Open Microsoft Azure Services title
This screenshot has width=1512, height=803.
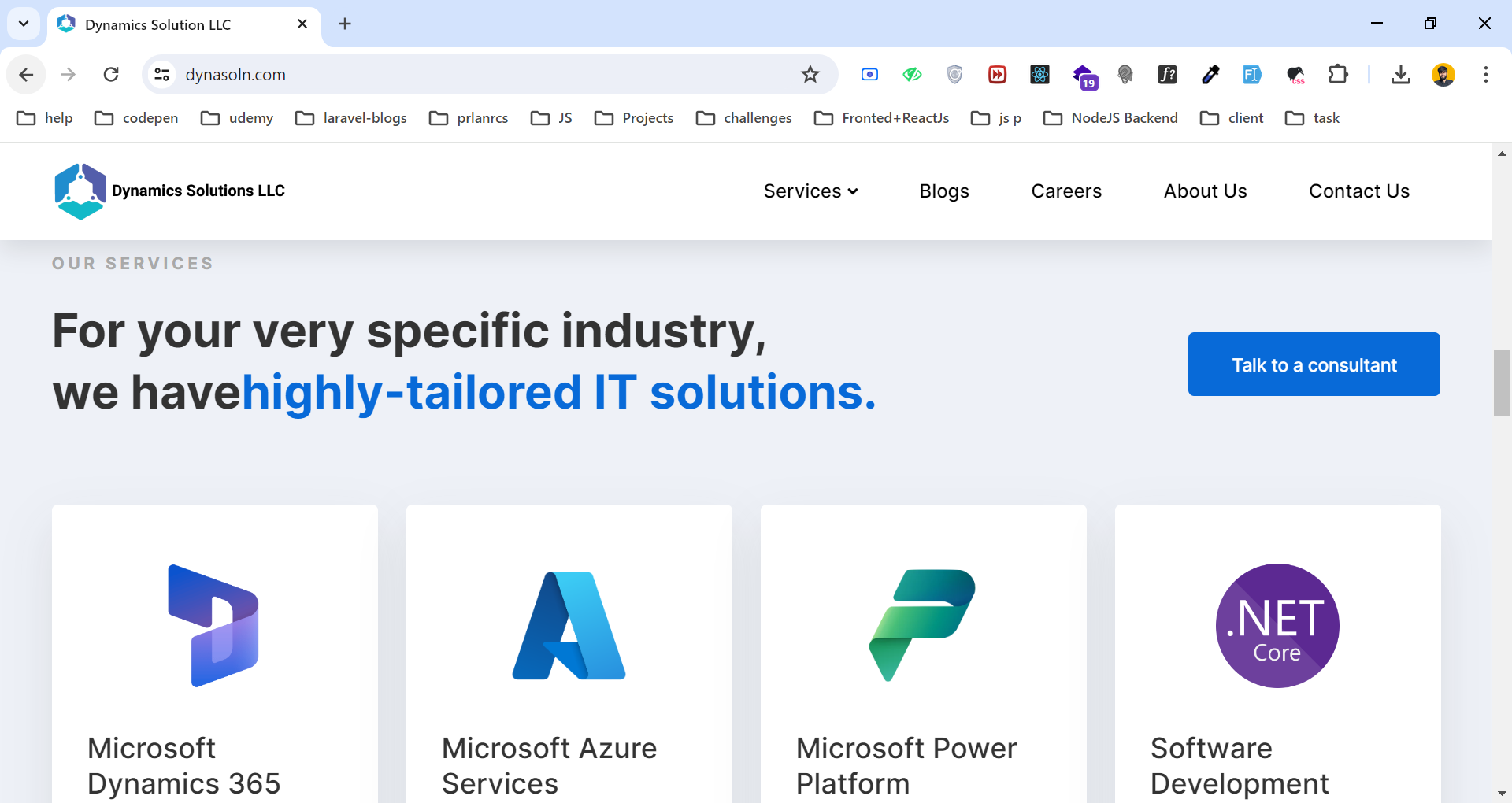(x=549, y=765)
